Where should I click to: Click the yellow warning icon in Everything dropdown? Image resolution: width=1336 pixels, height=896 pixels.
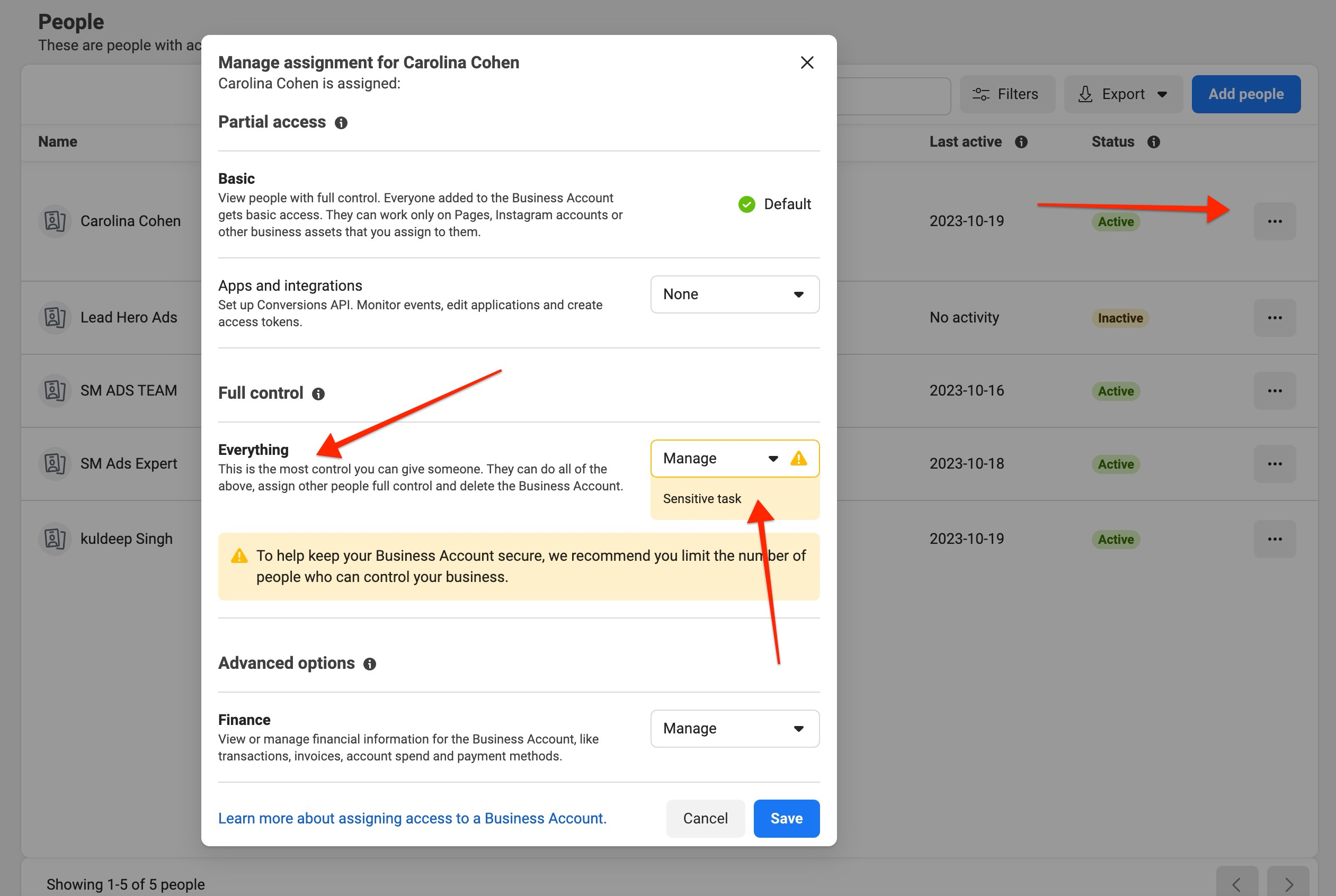coord(799,458)
